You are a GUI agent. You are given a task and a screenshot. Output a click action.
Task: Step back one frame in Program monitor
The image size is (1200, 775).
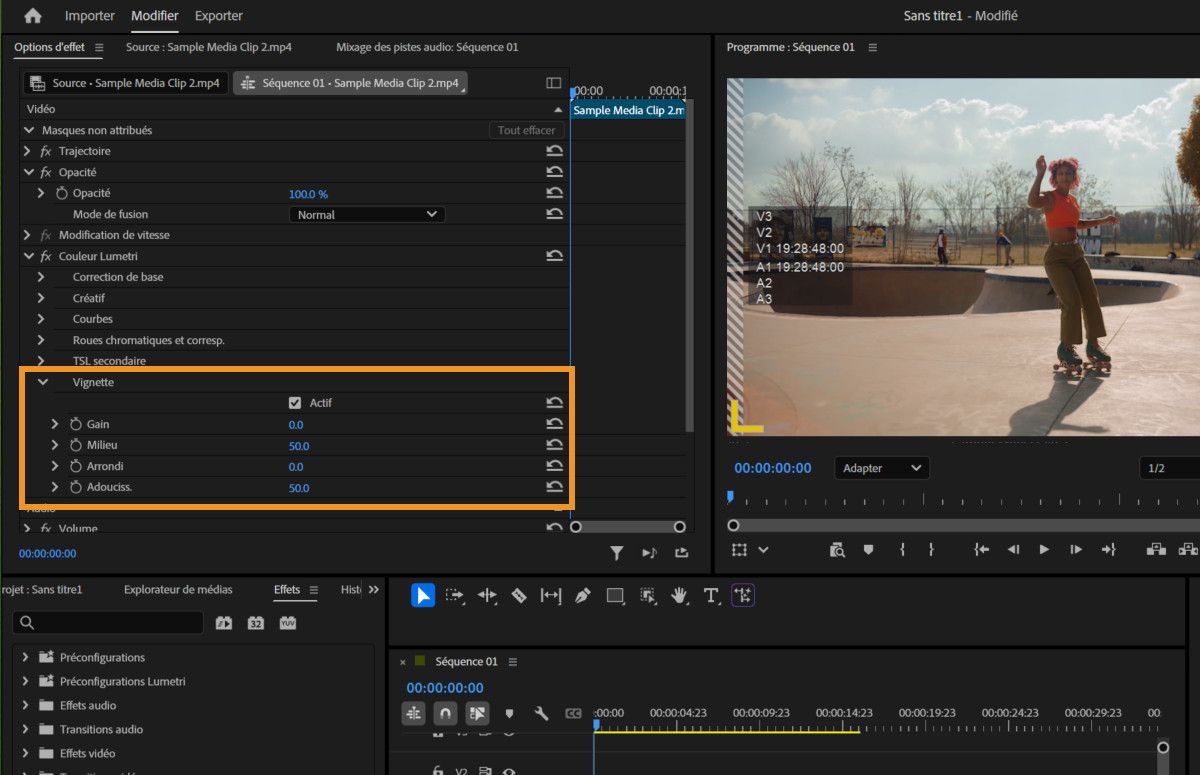1013,549
